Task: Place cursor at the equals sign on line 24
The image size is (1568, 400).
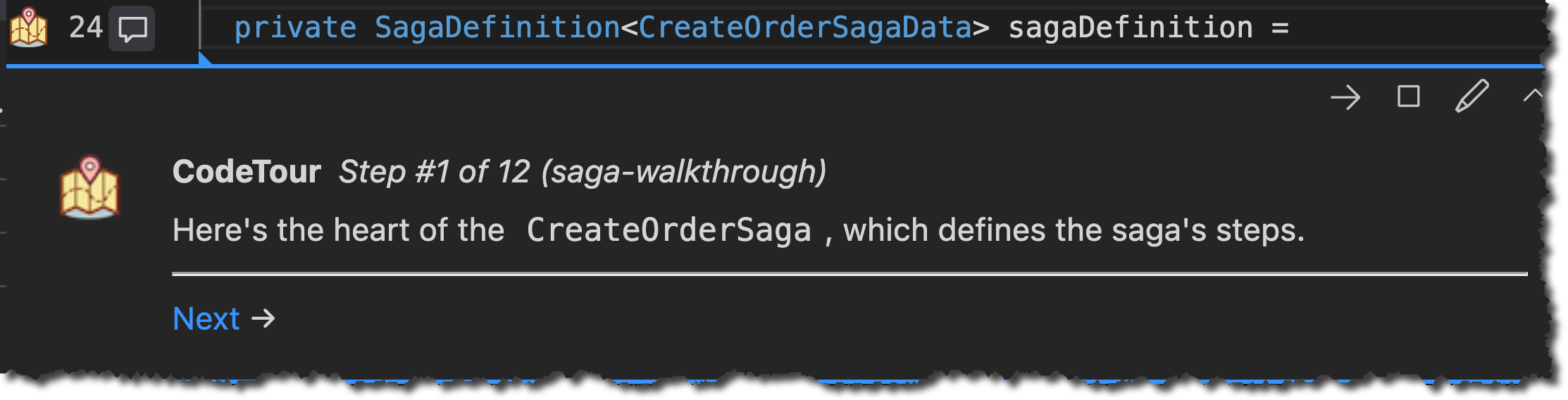Action: [x=1280, y=28]
